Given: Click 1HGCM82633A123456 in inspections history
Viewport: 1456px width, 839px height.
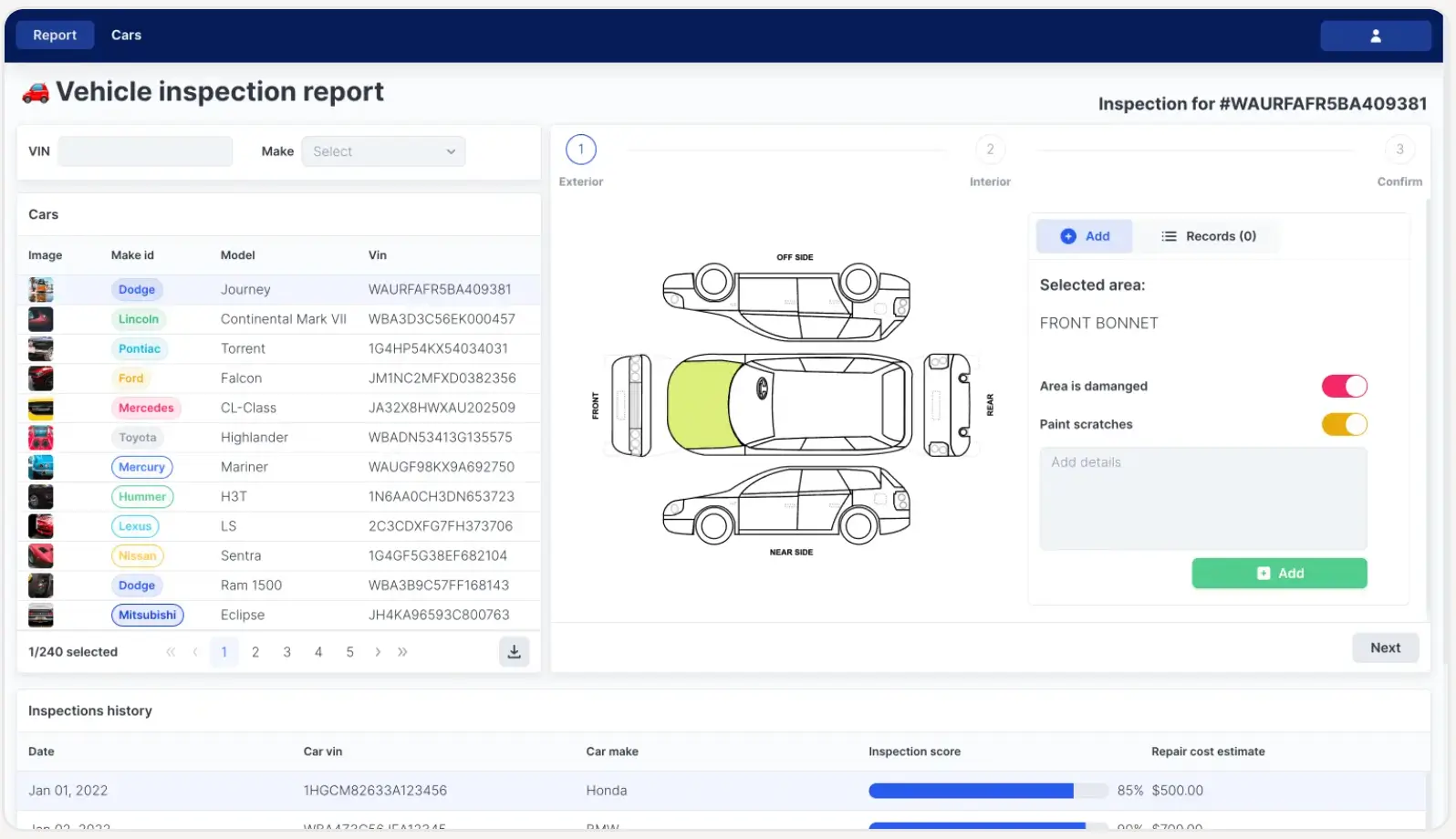Looking at the screenshot, I should pos(375,791).
